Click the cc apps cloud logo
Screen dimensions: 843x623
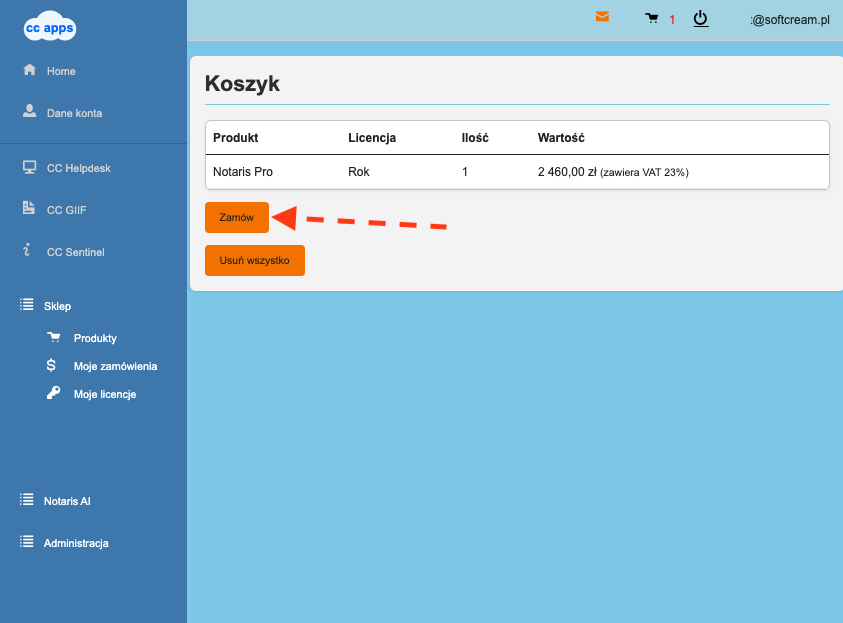[49, 29]
